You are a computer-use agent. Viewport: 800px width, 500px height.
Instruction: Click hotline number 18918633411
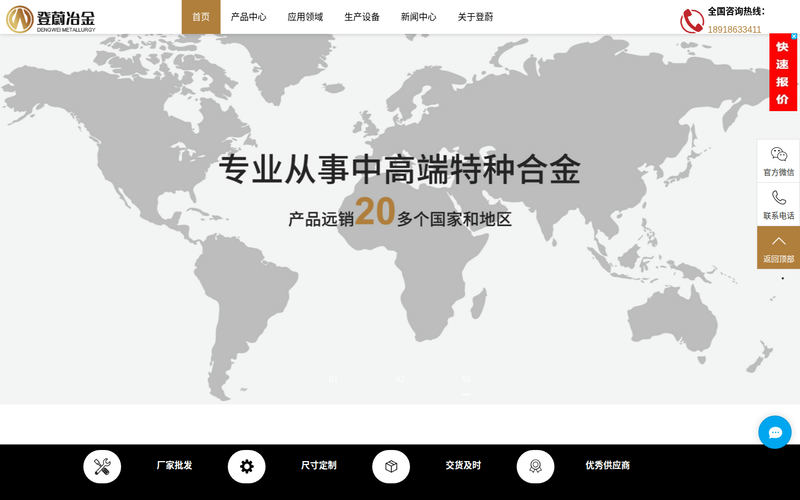734,30
